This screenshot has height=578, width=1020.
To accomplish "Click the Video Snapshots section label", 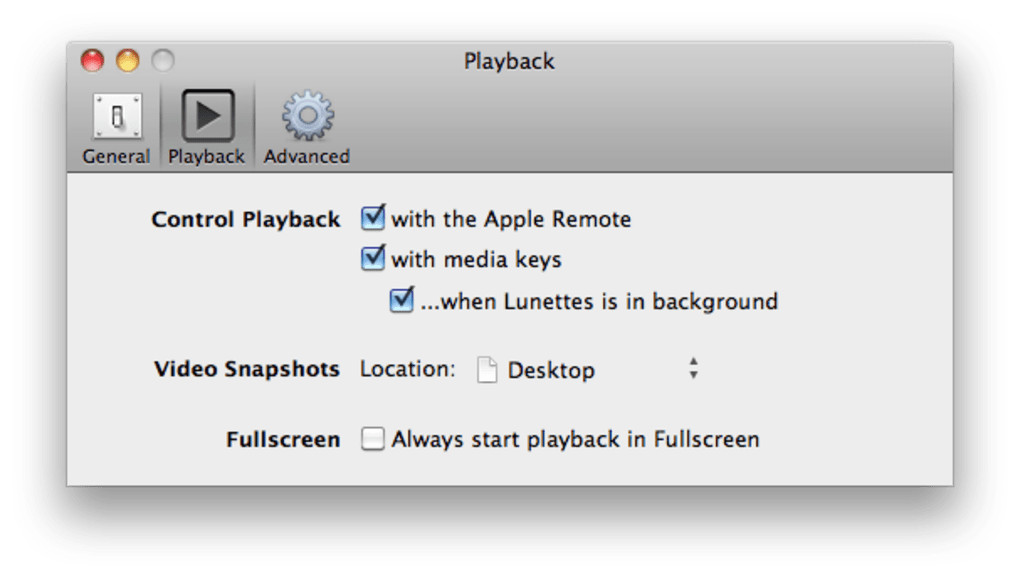I will pyautogui.click(x=247, y=369).
